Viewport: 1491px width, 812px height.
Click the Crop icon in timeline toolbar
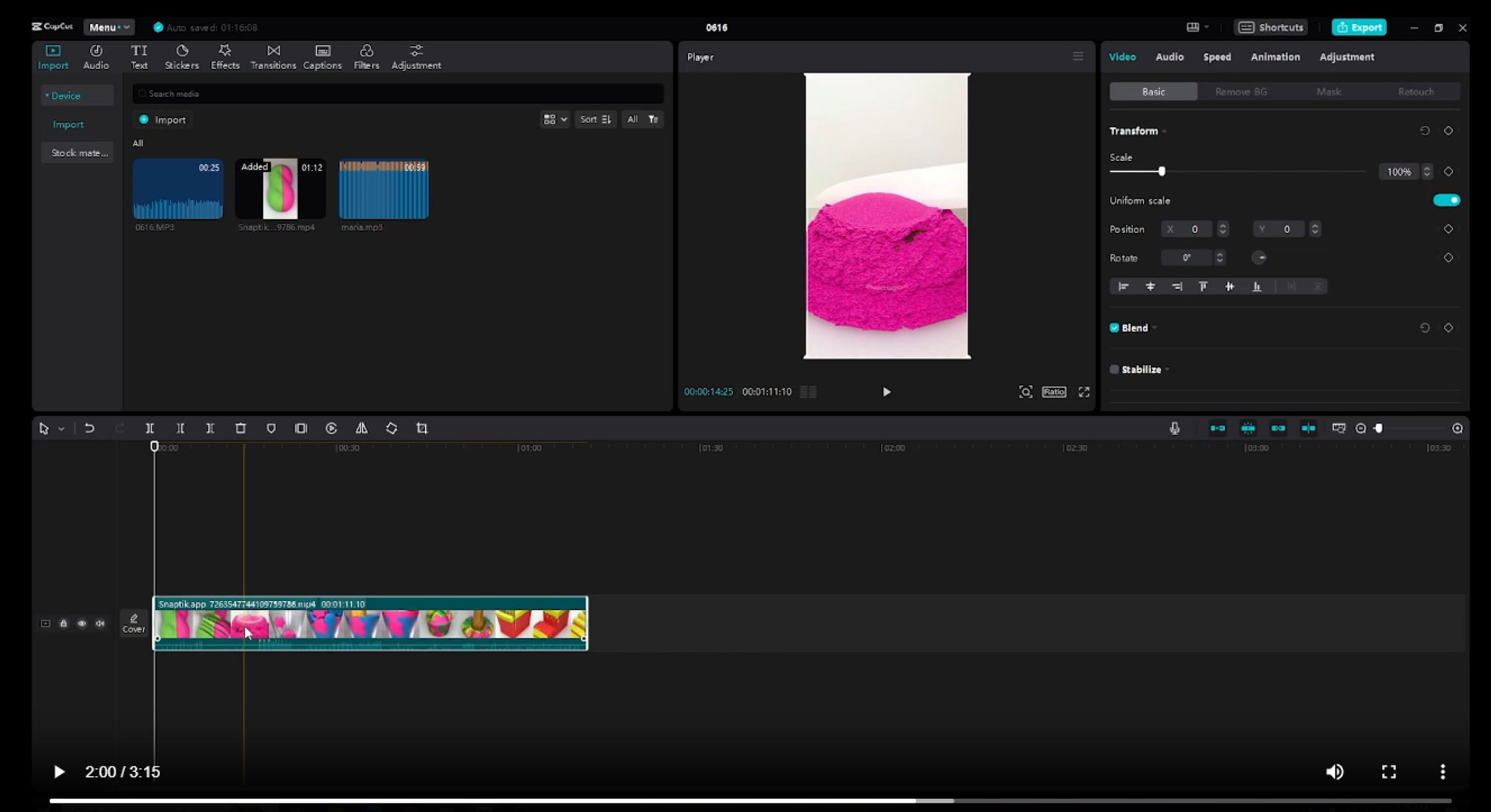pyautogui.click(x=422, y=428)
